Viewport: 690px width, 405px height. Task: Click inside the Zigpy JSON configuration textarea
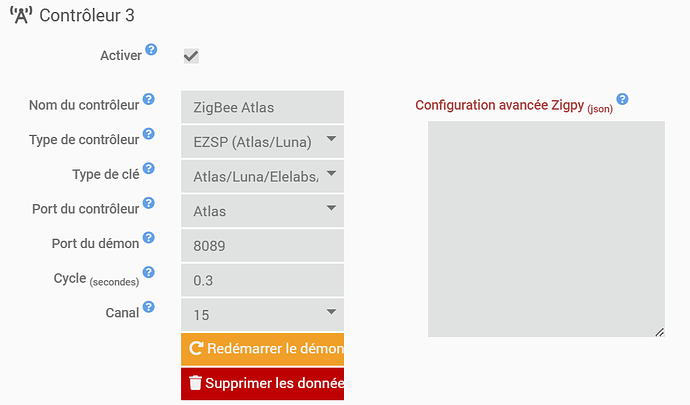point(546,229)
